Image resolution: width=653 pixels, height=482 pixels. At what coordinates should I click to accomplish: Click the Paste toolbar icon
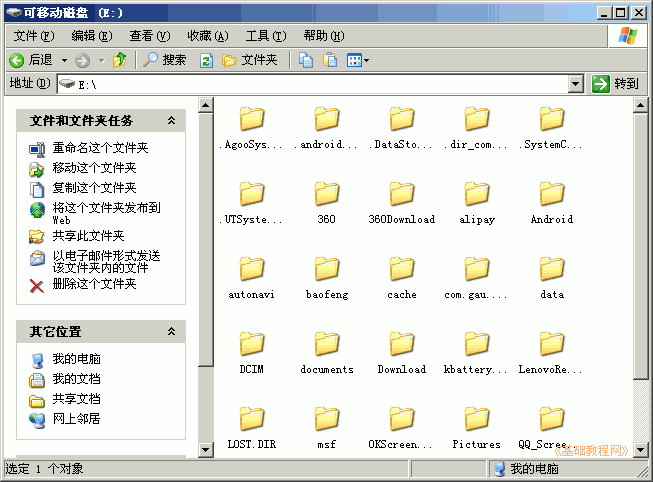click(x=330, y=60)
